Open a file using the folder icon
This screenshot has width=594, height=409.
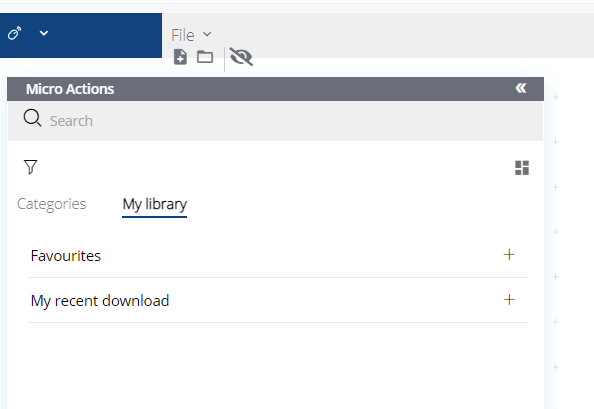tap(205, 57)
